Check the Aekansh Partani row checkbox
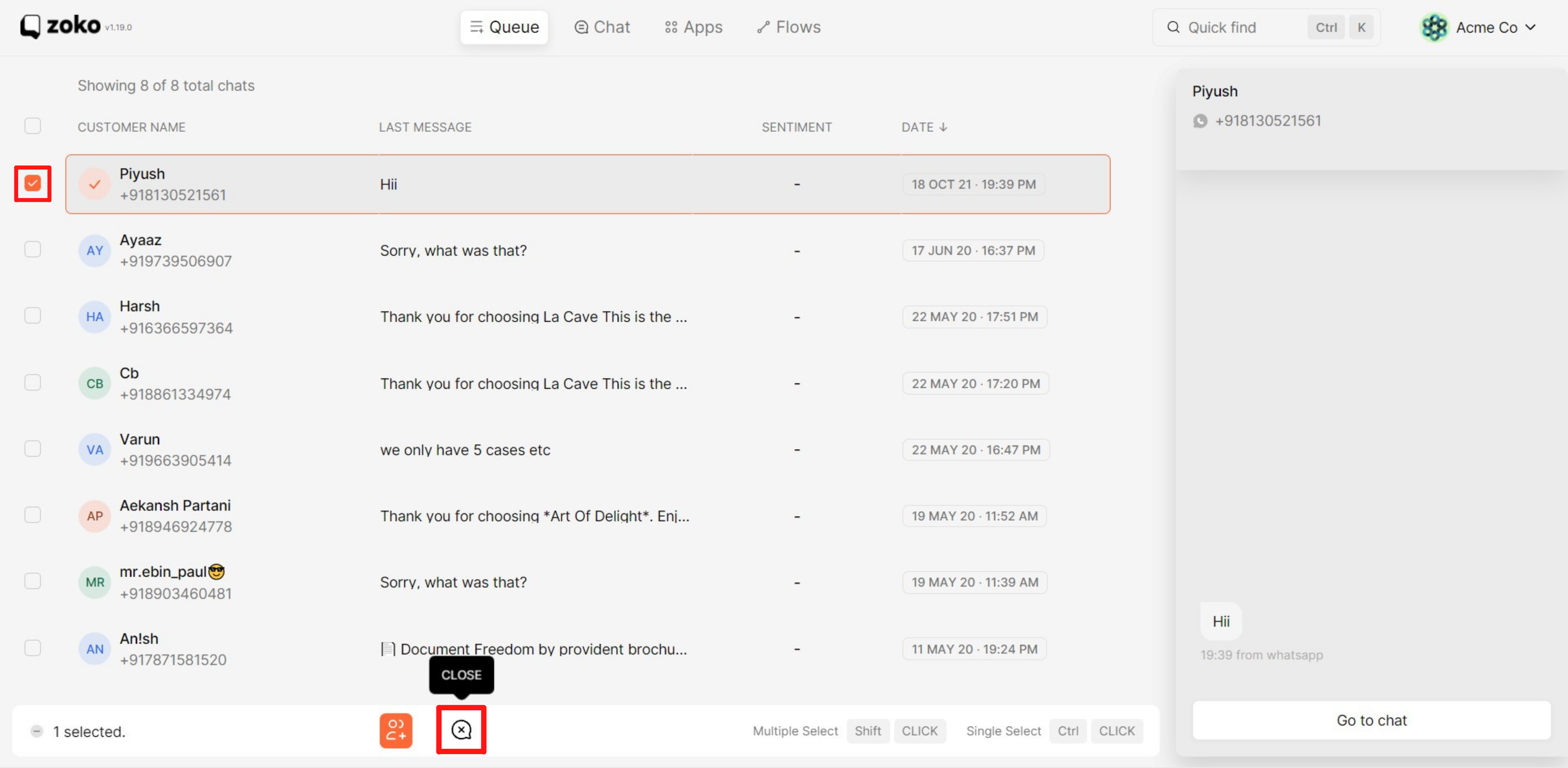The width and height of the screenshot is (1568, 768). [x=33, y=515]
